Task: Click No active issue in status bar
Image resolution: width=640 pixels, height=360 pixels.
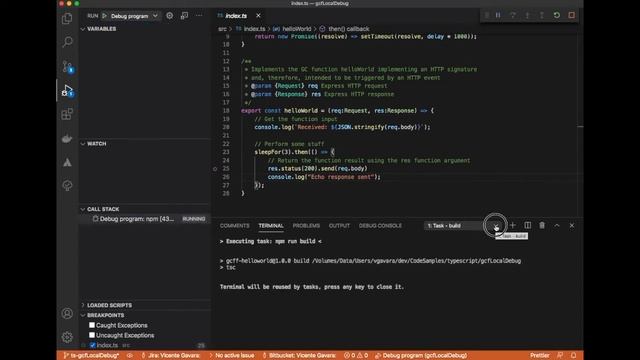Action: (x=231, y=355)
